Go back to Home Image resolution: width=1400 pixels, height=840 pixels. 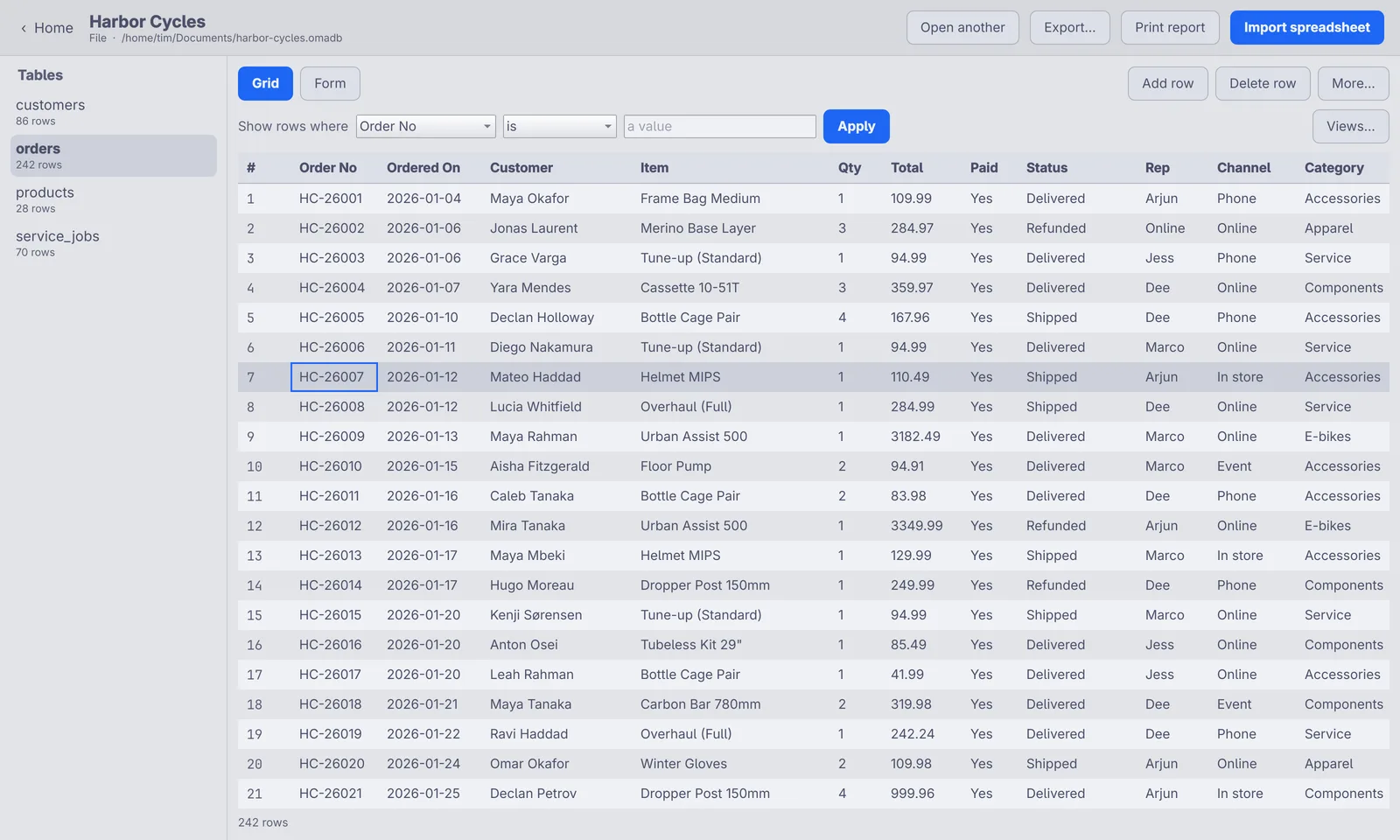(46, 28)
